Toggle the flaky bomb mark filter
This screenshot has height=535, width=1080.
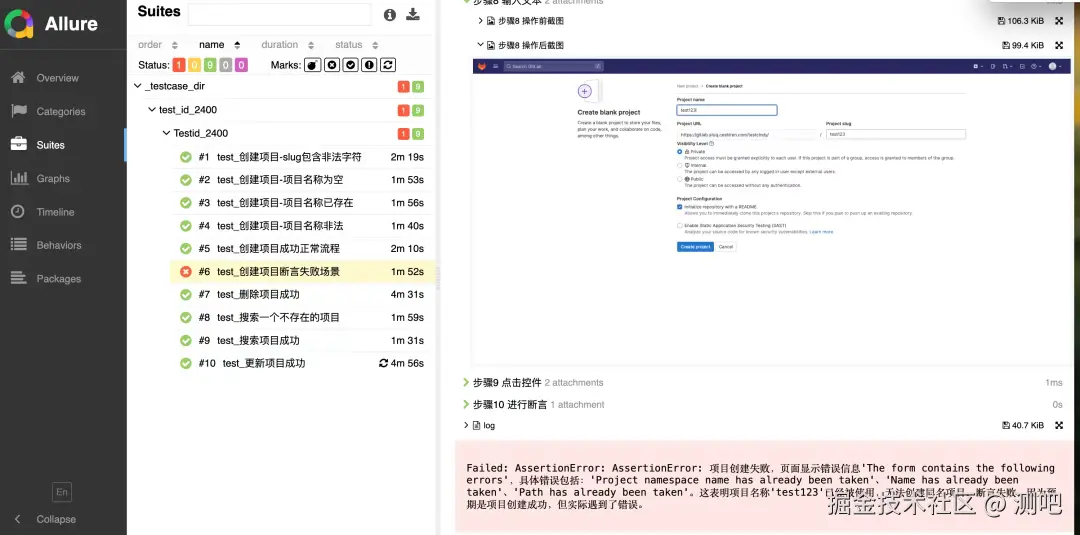[x=313, y=65]
